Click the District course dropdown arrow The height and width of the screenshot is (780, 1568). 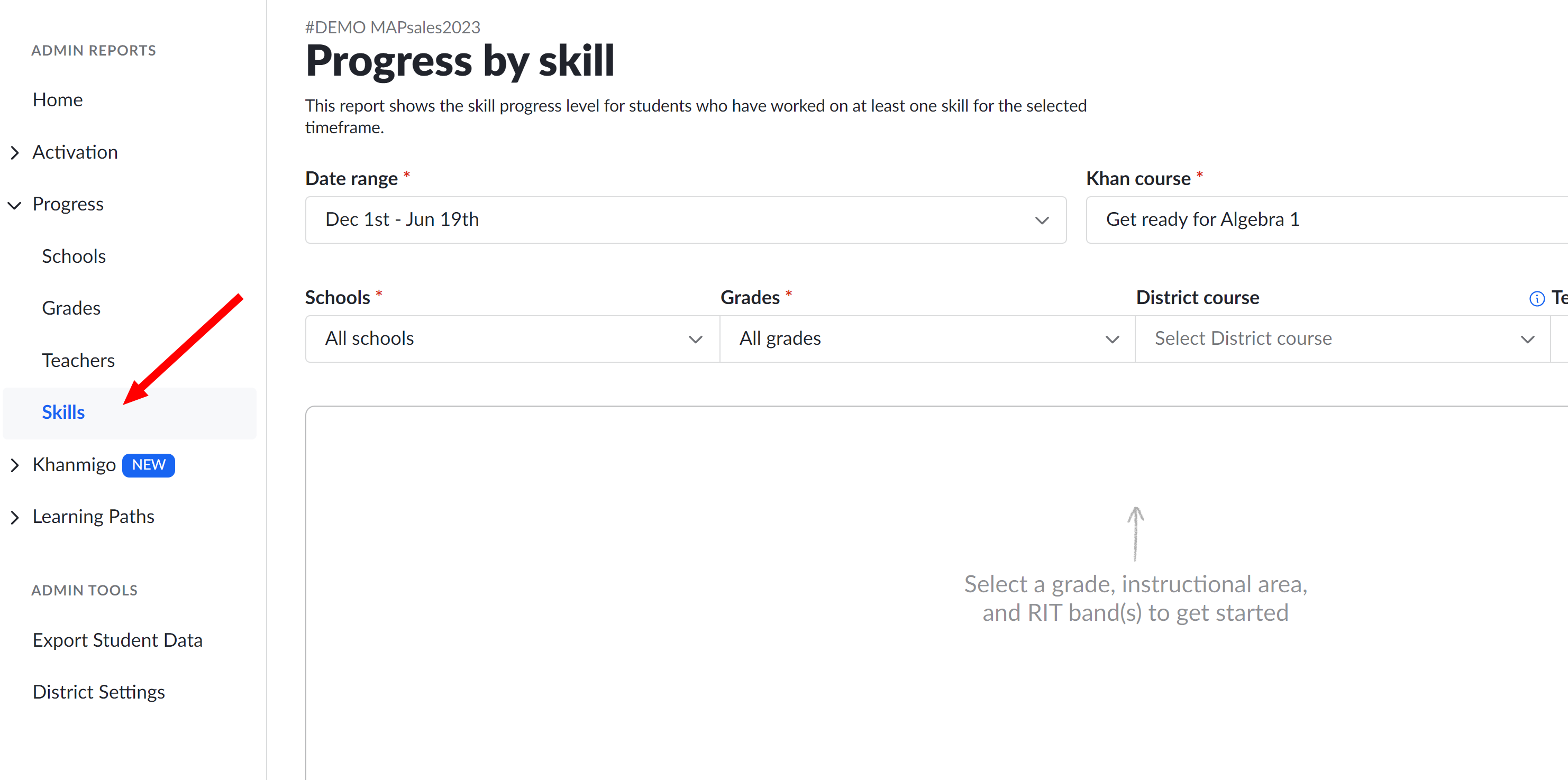pyautogui.click(x=1527, y=339)
